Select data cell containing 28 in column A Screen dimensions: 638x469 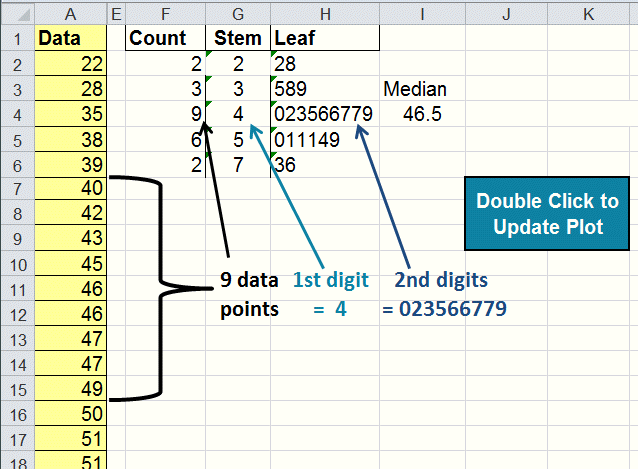(71, 88)
